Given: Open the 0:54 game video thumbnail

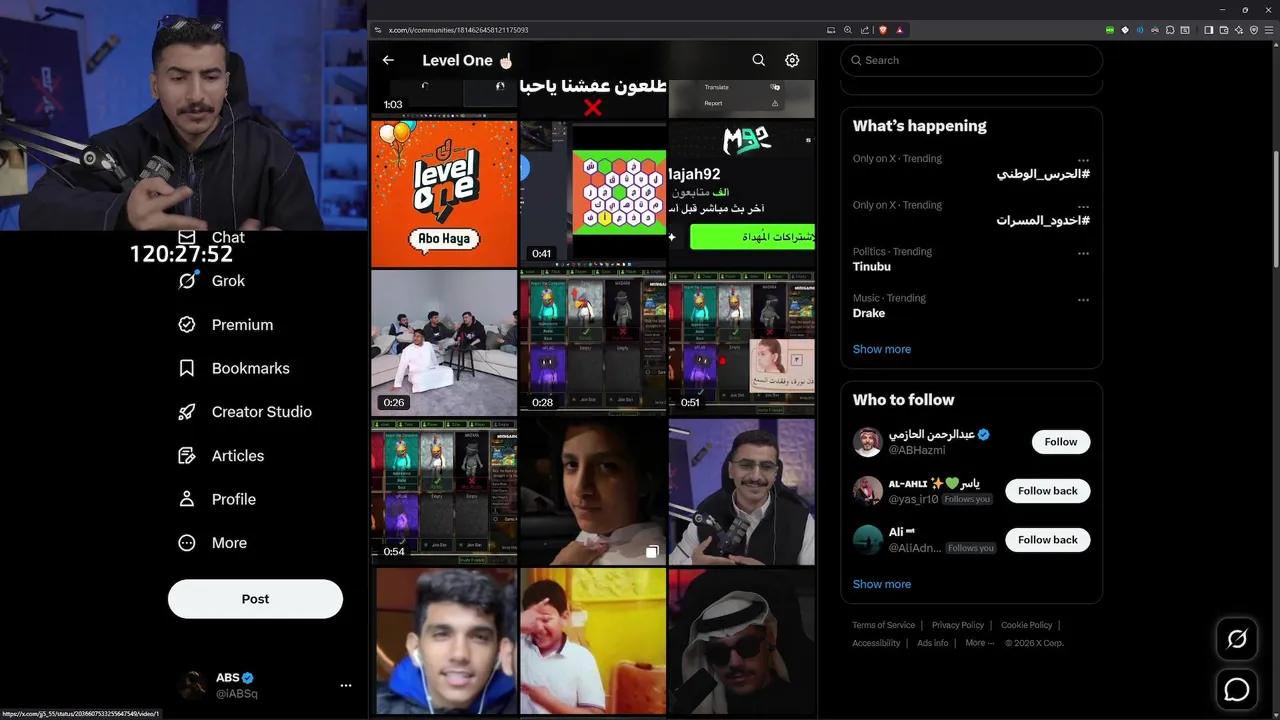Looking at the screenshot, I should point(444,492).
